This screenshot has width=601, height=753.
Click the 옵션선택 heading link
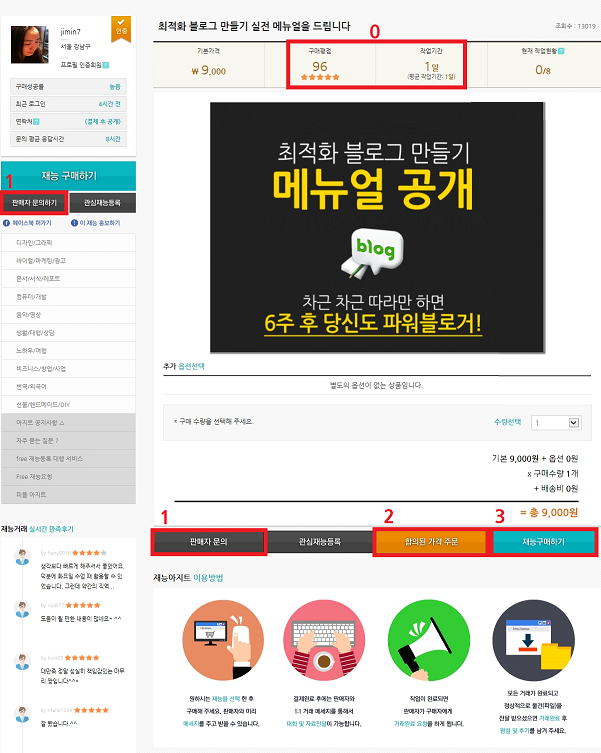tap(191, 366)
